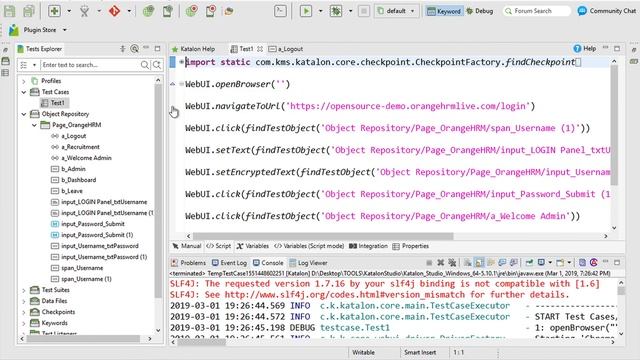Image resolution: width=640 pixels, height=360 pixels.
Task: Click the Tests Explorer search magnifier icon
Action: [x=144, y=65]
